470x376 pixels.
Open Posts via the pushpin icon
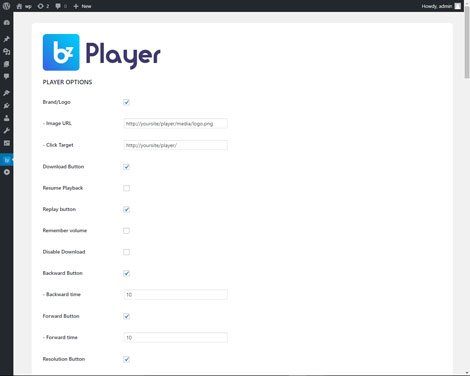[x=6, y=39]
